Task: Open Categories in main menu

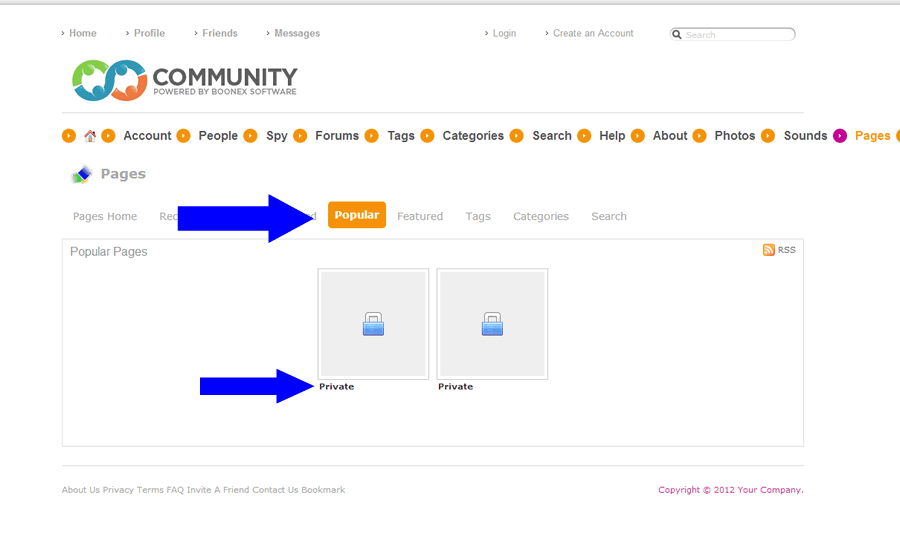Action: tap(473, 136)
